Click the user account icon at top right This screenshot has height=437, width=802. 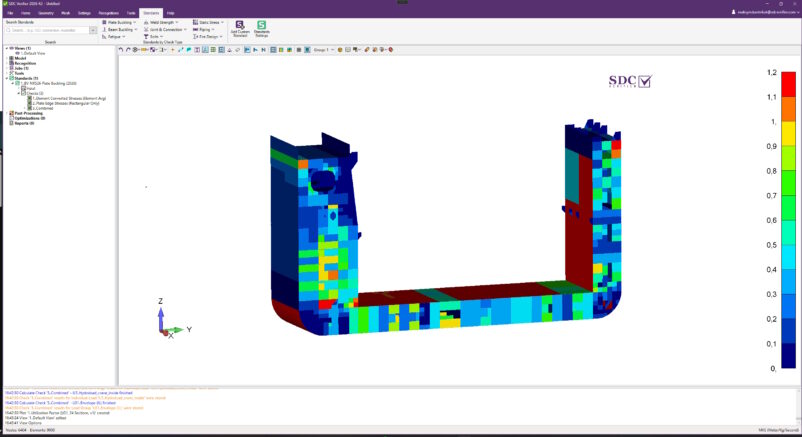pos(733,12)
